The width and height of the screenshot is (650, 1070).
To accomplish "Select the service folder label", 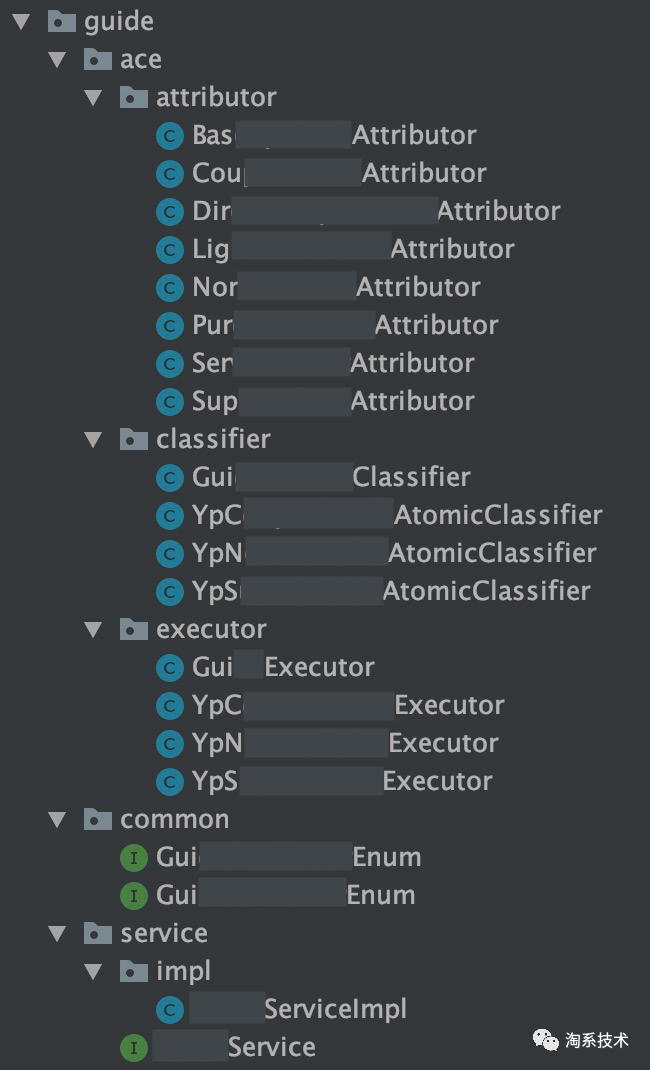I will click(163, 933).
